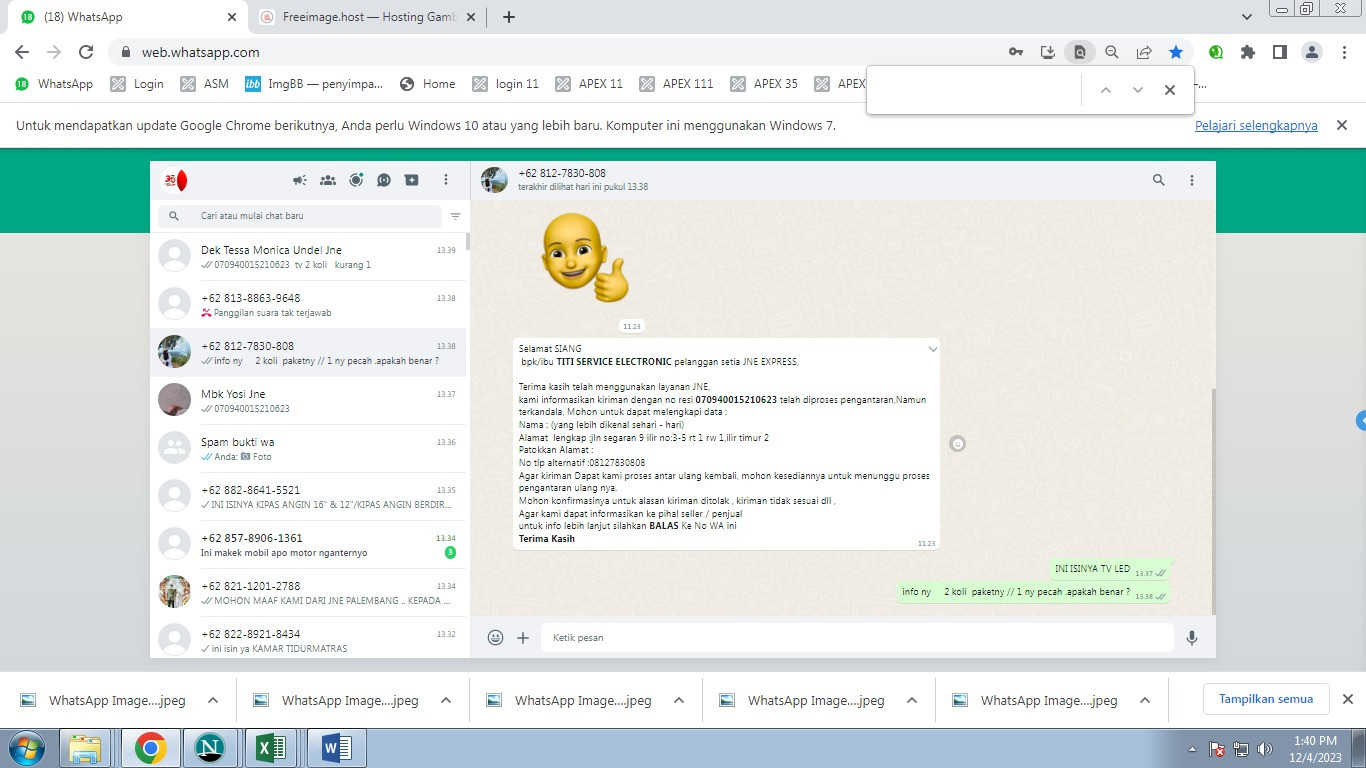Screen dimensions: 1366x768
Task: Open the Channels icon in WhatsApp header
Action: coord(384,181)
